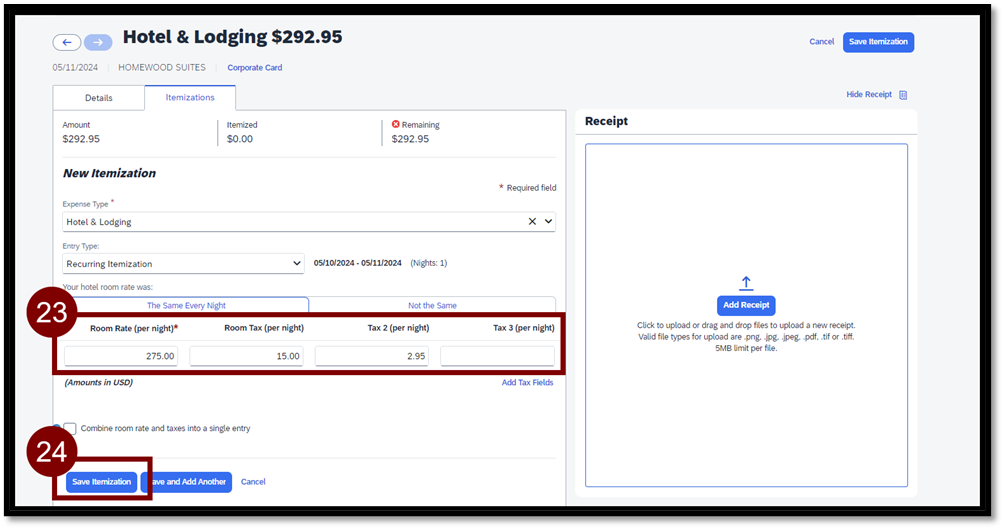Image resolution: width=1004 pixels, height=529 pixels.
Task: Click the empty Tax 3 per night field
Action: [x=497, y=356]
